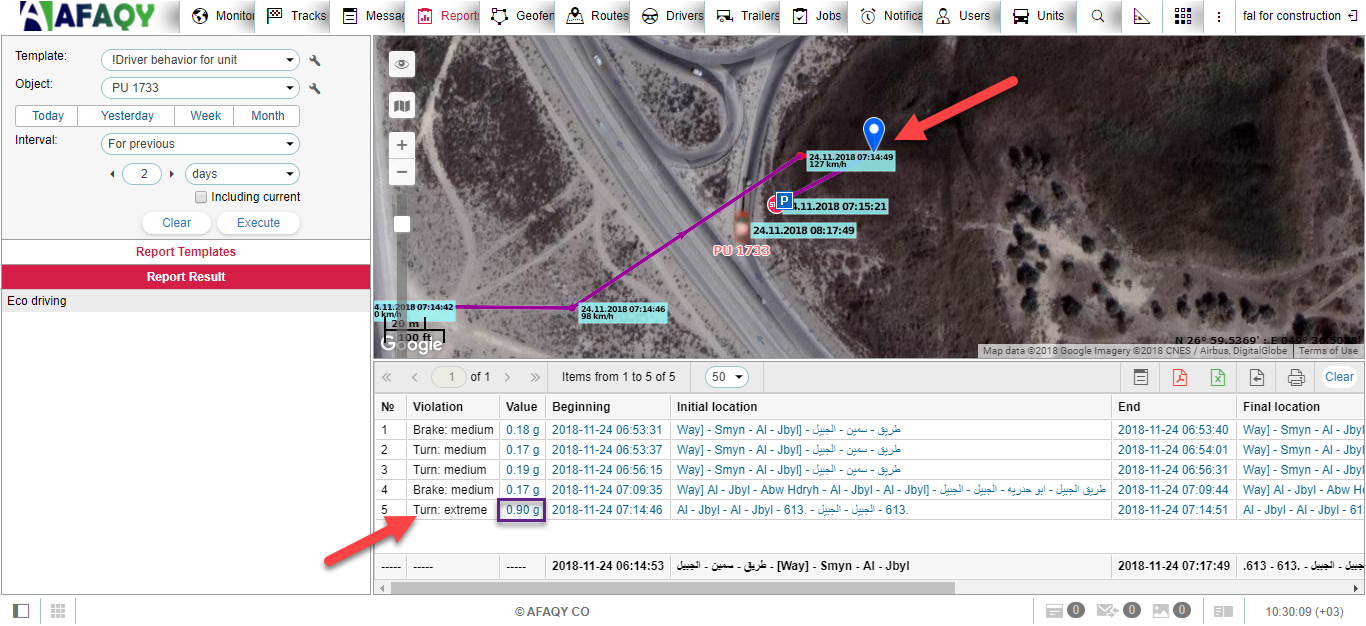Export the report to Excel
This screenshot has width=1366, height=626.
tap(1218, 377)
